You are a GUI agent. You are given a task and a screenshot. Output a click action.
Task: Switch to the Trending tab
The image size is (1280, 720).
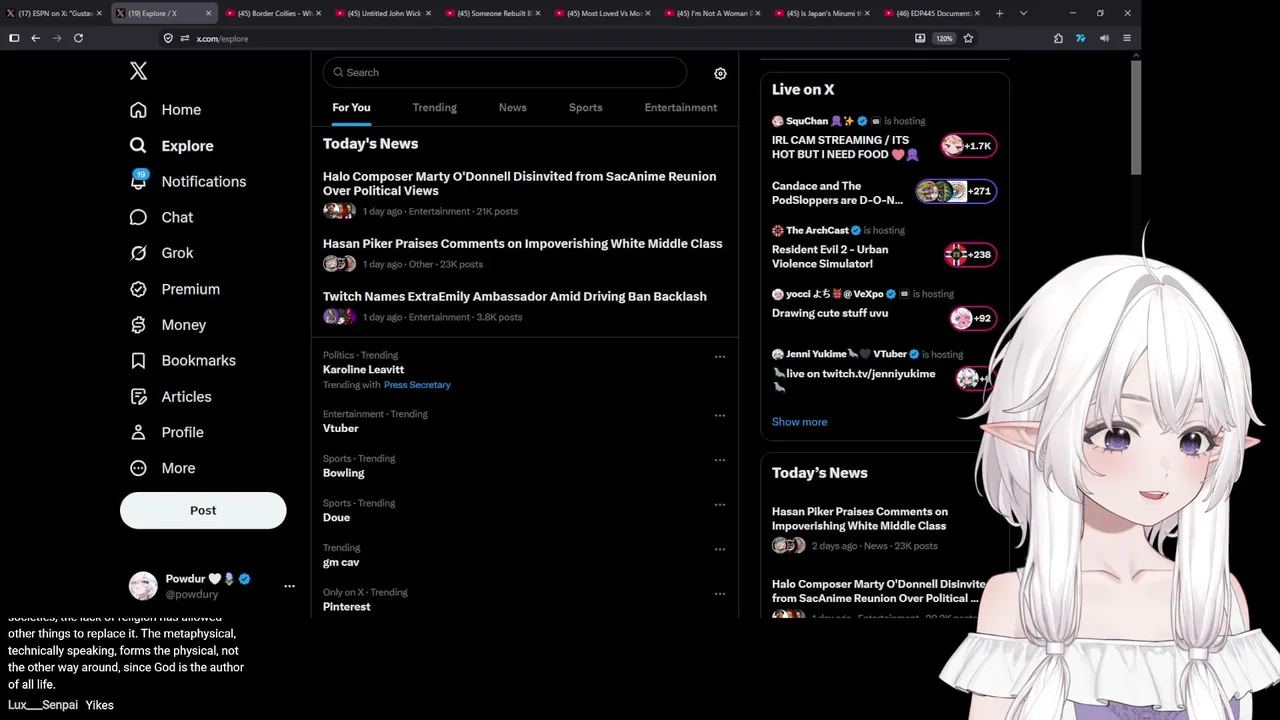click(x=434, y=108)
